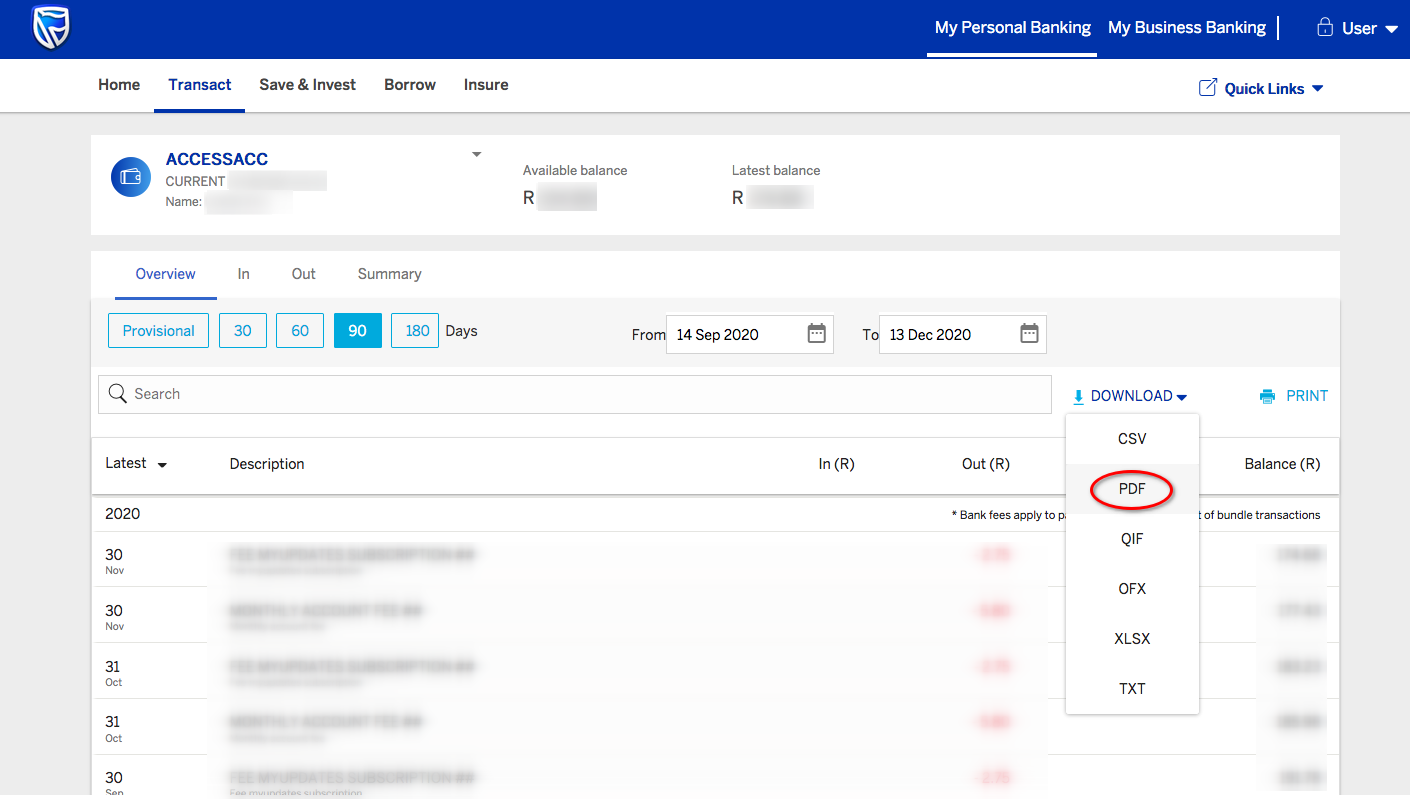This screenshot has width=1410, height=800.
Task: Click the Standard Bank shield logo
Action: [49, 28]
